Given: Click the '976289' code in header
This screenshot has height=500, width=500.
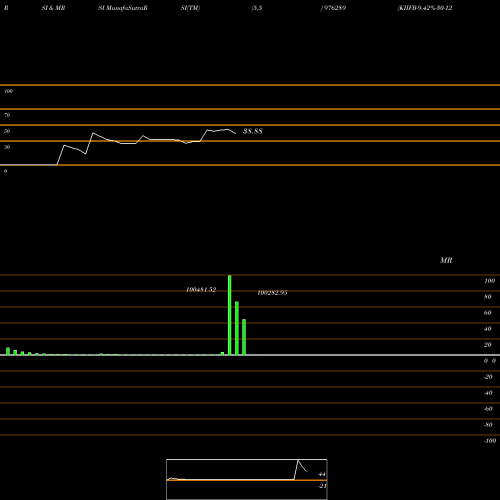Looking at the screenshot, I should 334,8.
